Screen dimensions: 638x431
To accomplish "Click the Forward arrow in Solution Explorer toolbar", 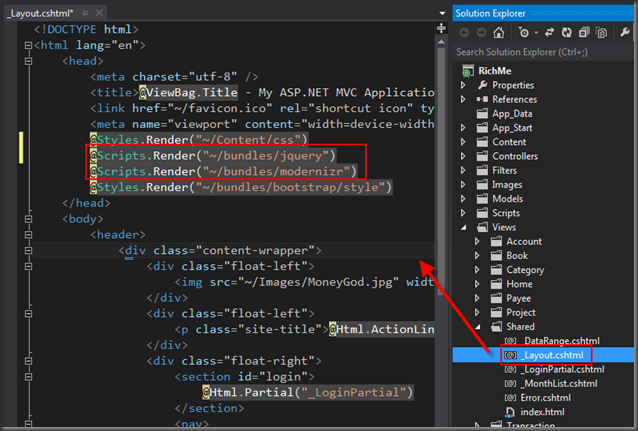I will [x=481, y=32].
